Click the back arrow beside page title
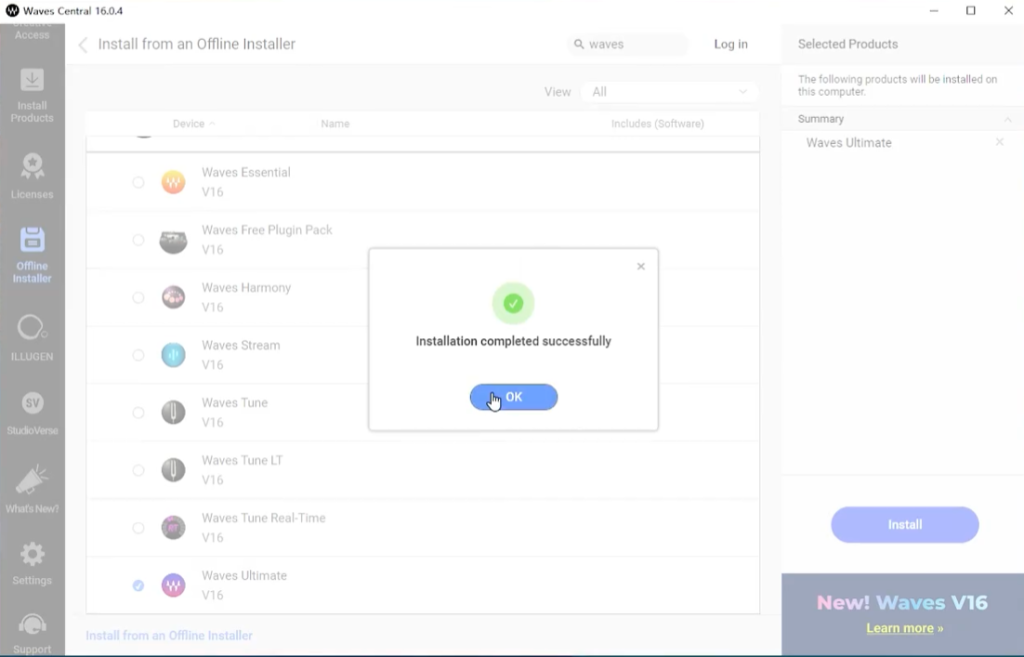The image size is (1024, 657). 83,44
